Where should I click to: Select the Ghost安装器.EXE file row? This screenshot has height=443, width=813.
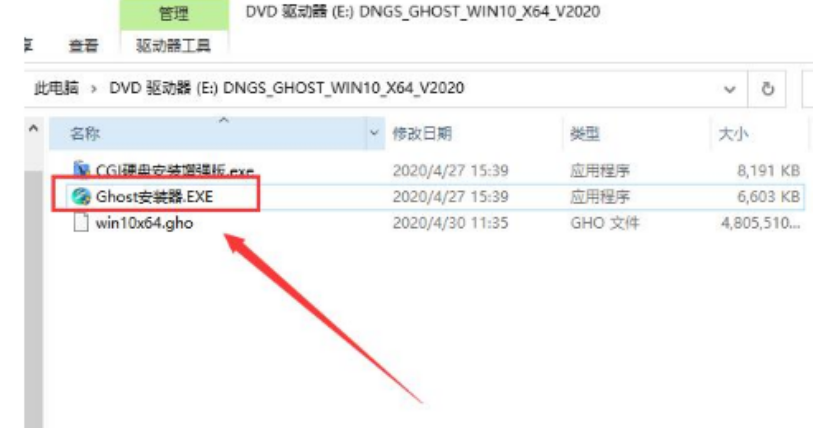point(428,197)
